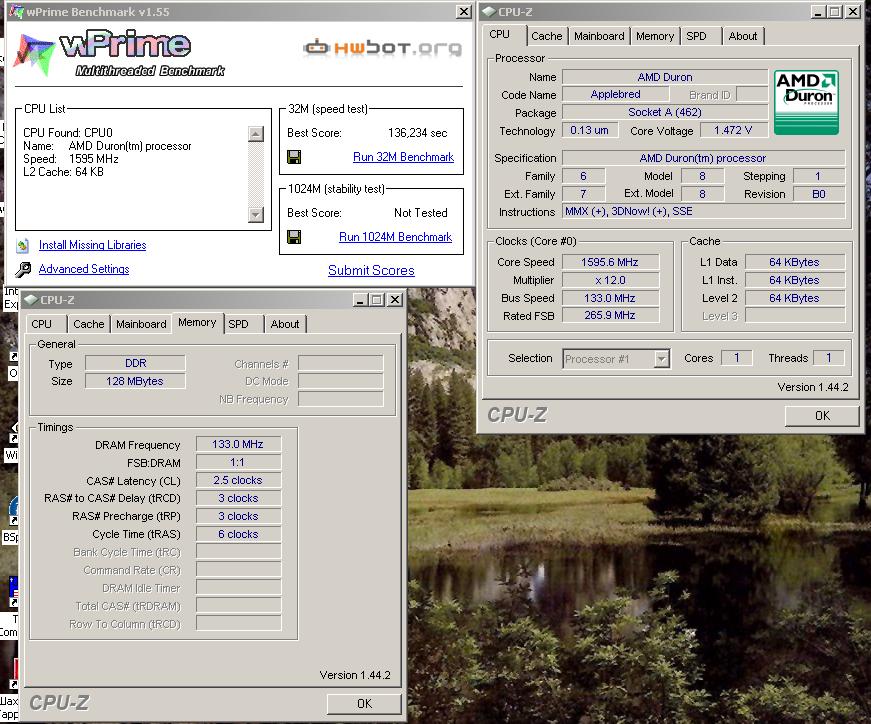Click the floppy save icon for 1024M score
The height and width of the screenshot is (724, 871).
[294, 237]
